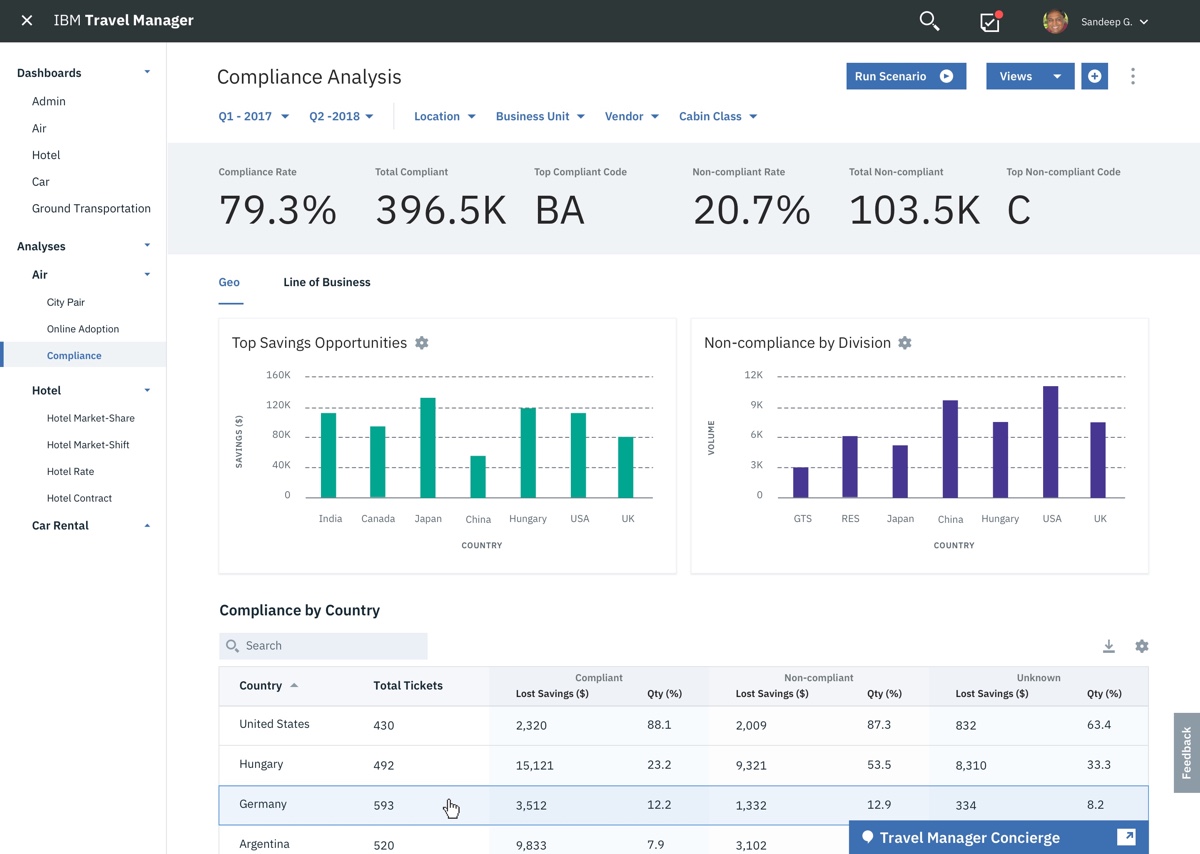
Task: Open the table settings gear icon
Action: pos(1141,646)
